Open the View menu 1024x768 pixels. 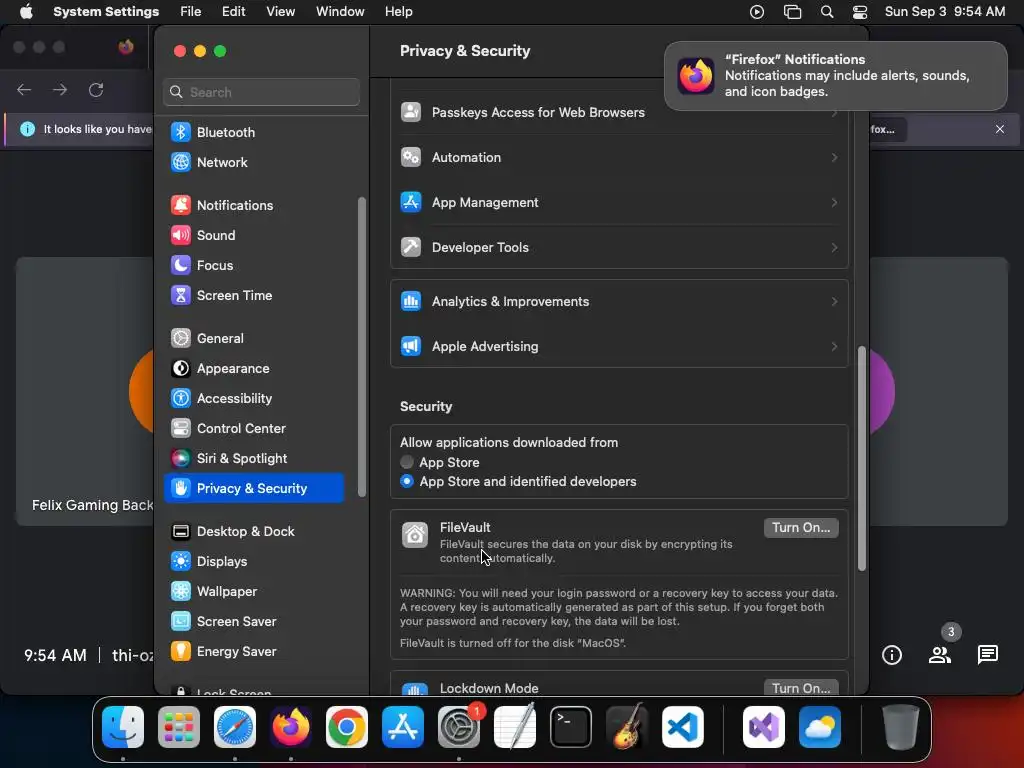(280, 12)
